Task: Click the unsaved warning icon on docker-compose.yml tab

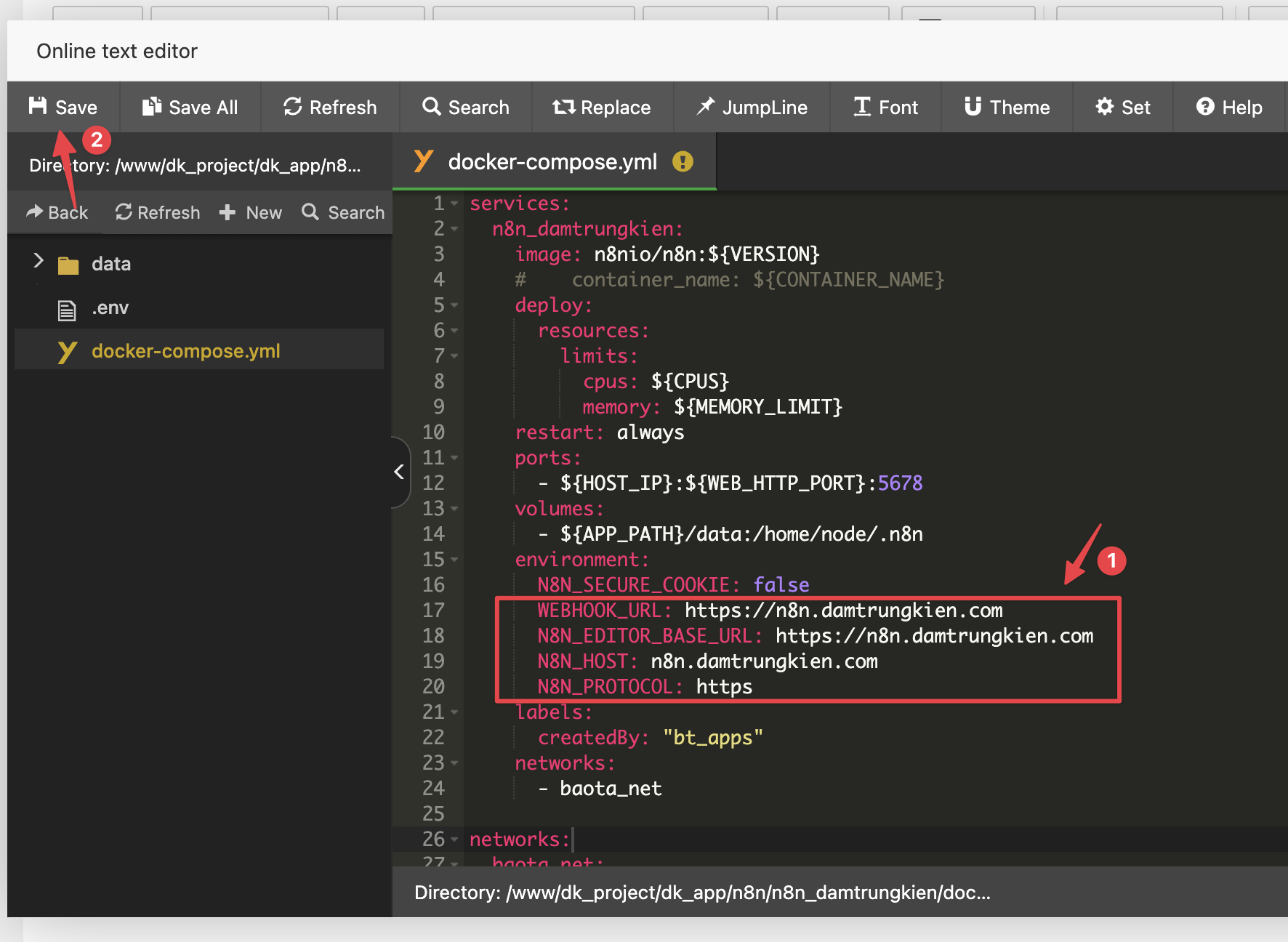Action: click(683, 161)
